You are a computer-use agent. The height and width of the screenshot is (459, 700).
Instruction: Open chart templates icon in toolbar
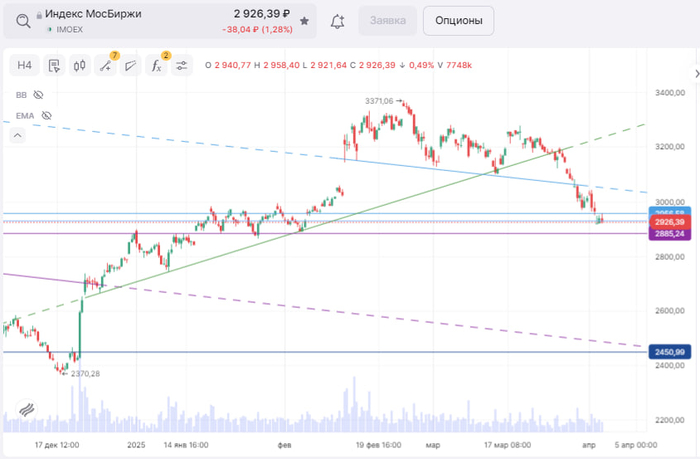point(54,66)
